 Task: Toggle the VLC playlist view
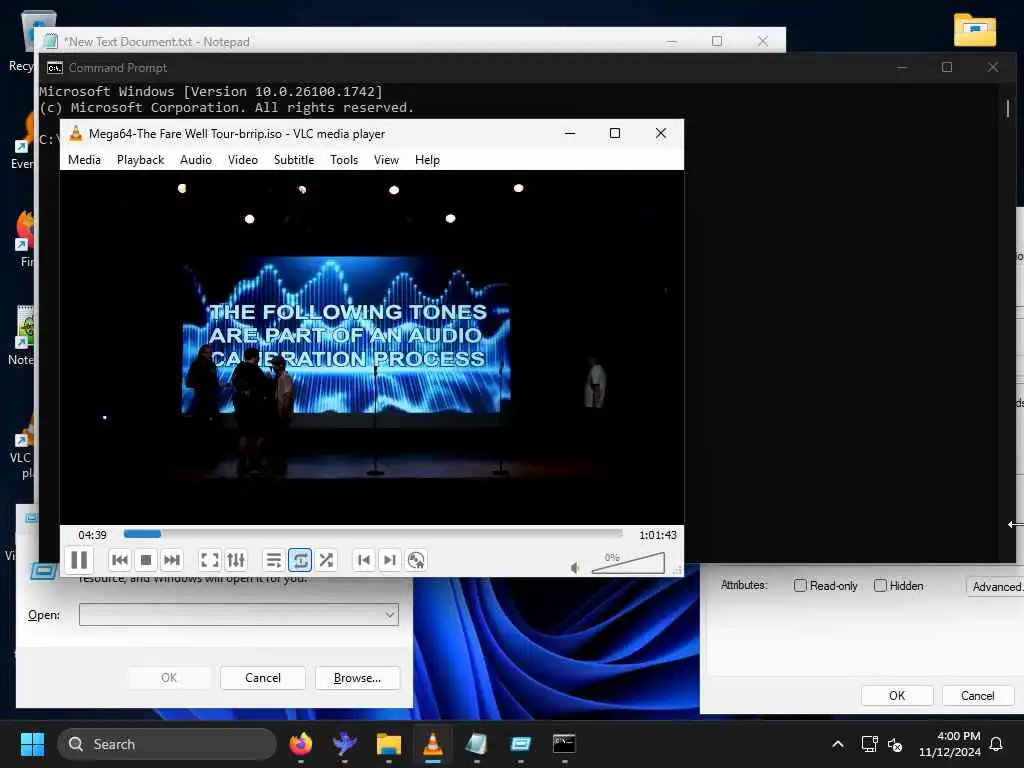274,560
